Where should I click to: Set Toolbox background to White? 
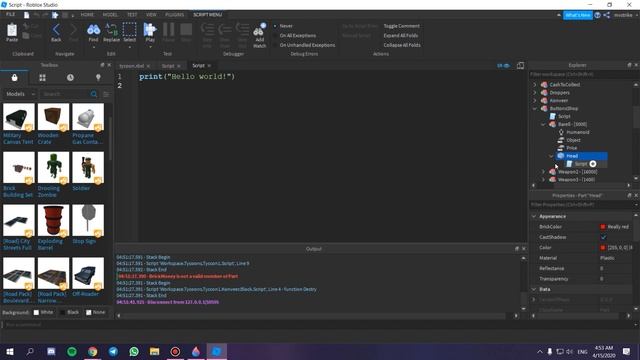36,313
